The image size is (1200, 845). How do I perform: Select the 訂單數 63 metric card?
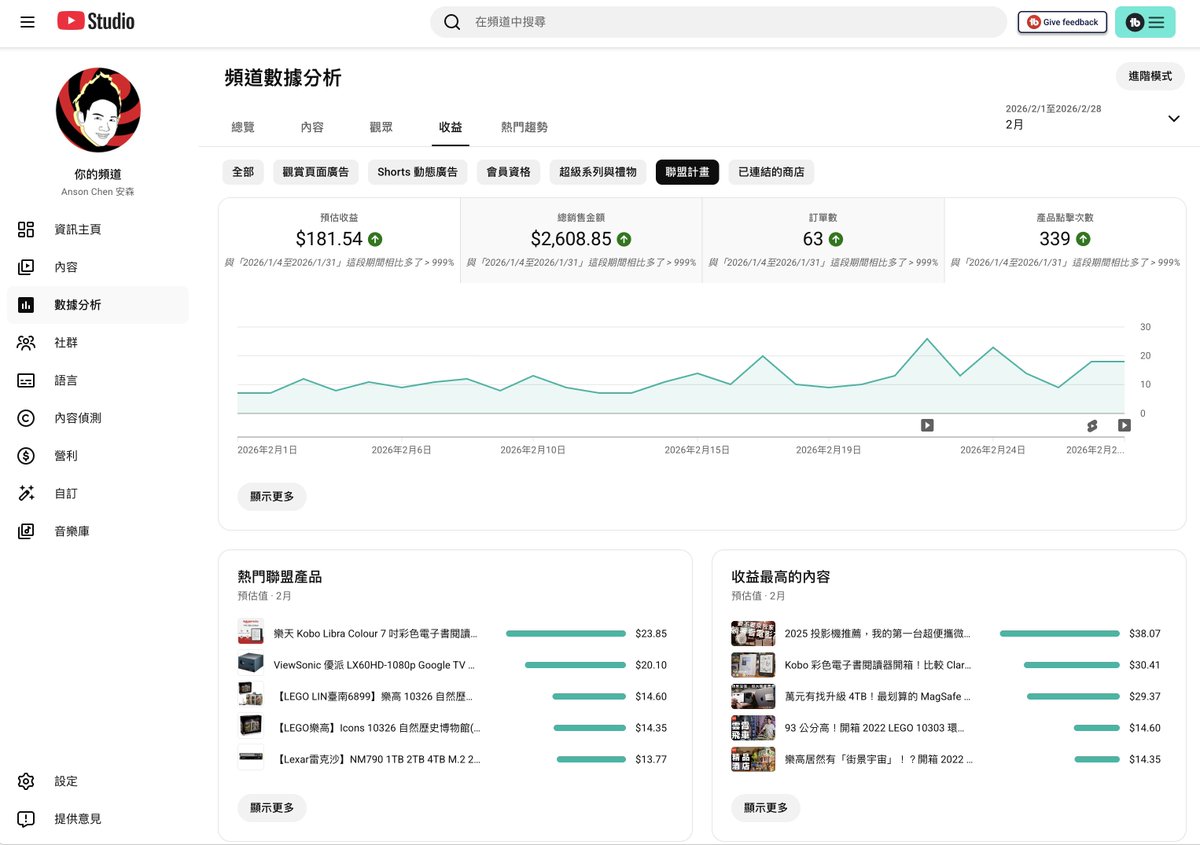[823, 240]
